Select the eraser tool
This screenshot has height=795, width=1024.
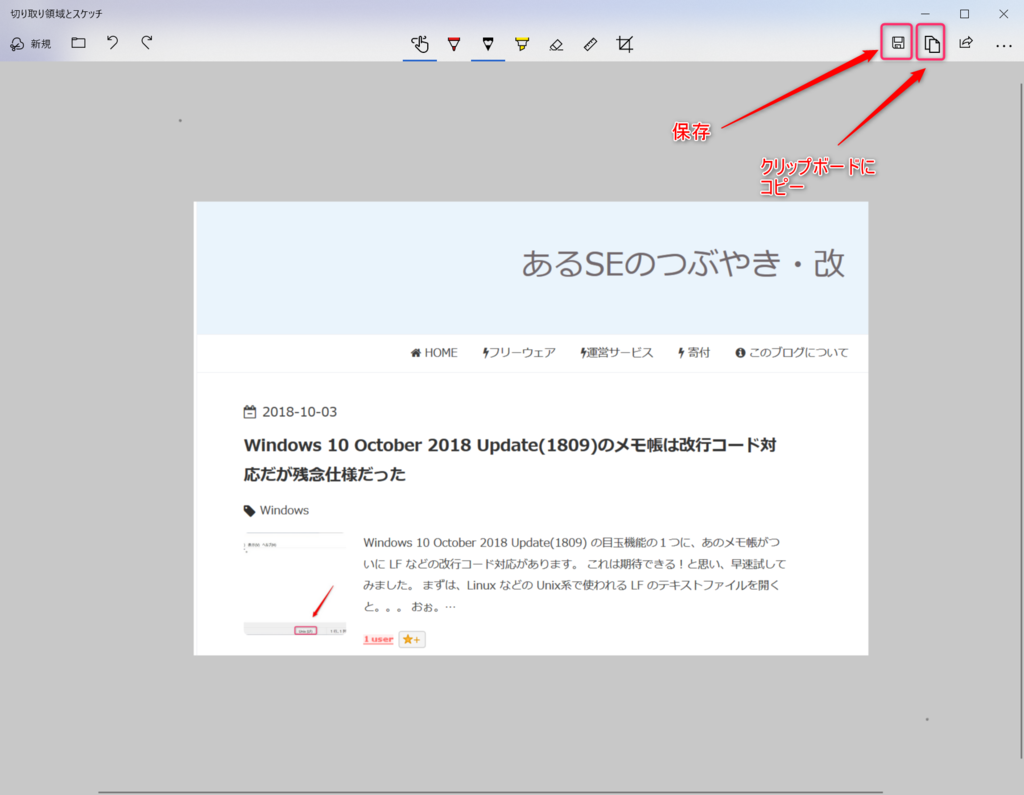[x=557, y=43]
